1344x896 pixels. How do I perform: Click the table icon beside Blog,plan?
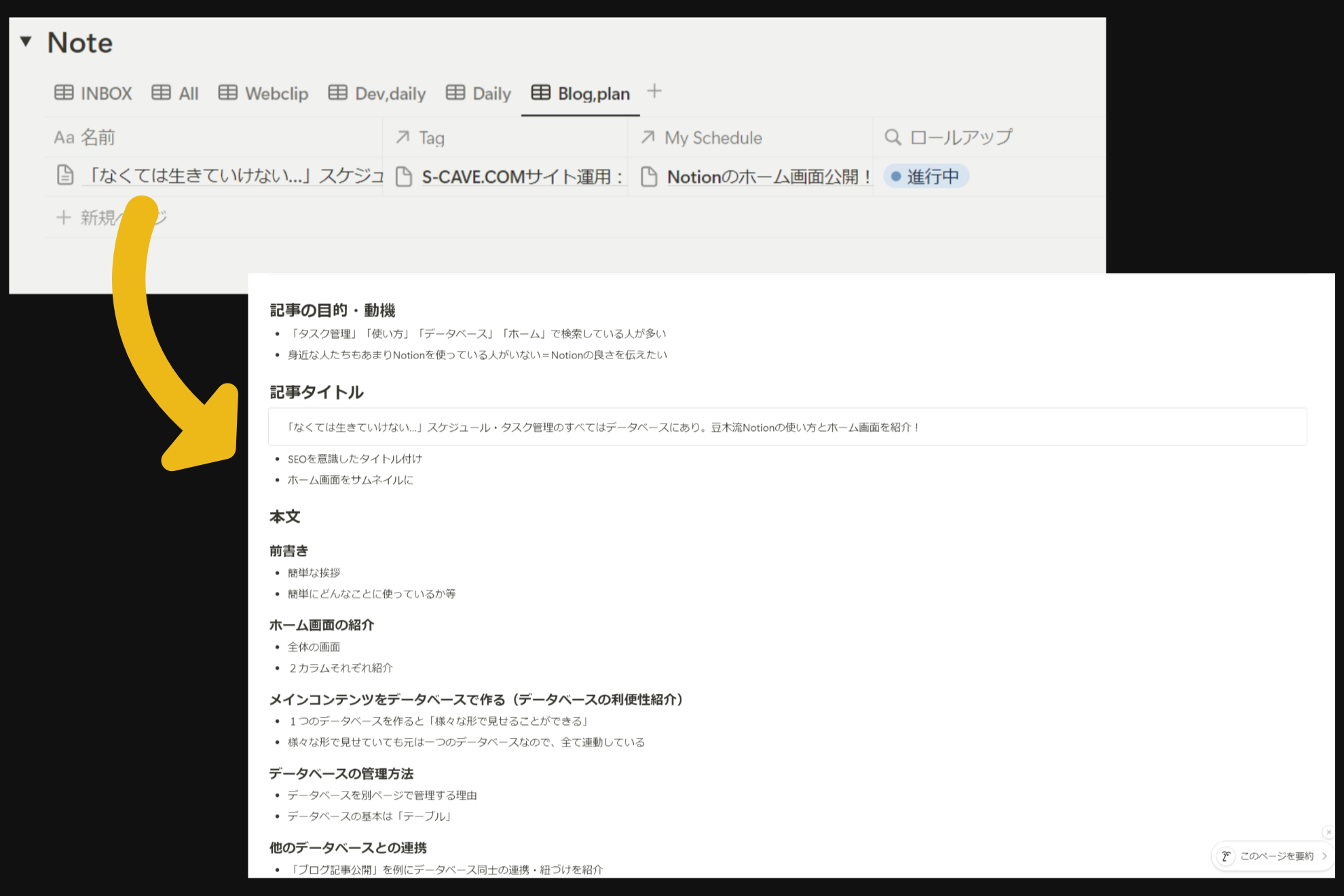pos(540,93)
